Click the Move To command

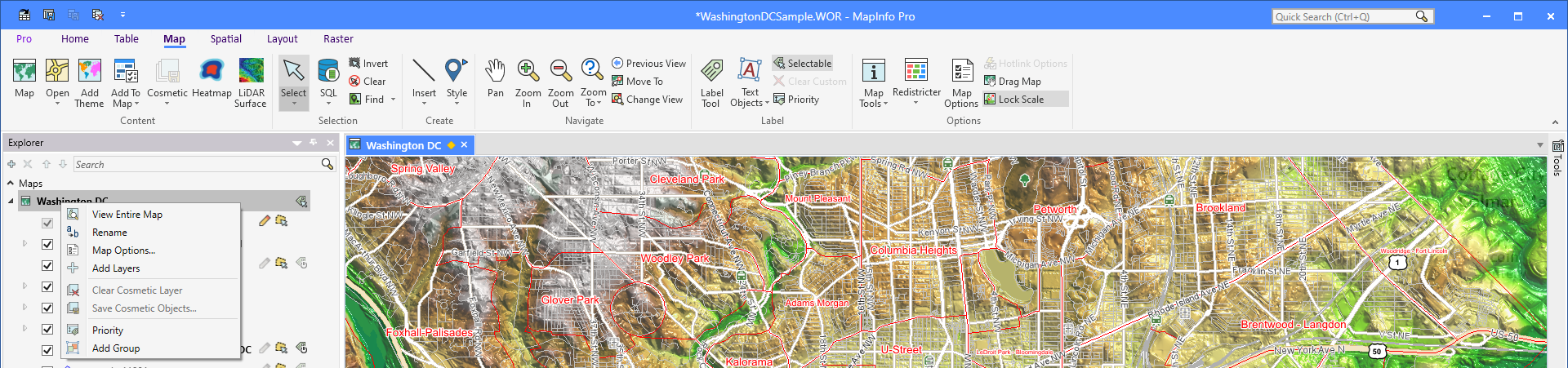click(x=637, y=82)
